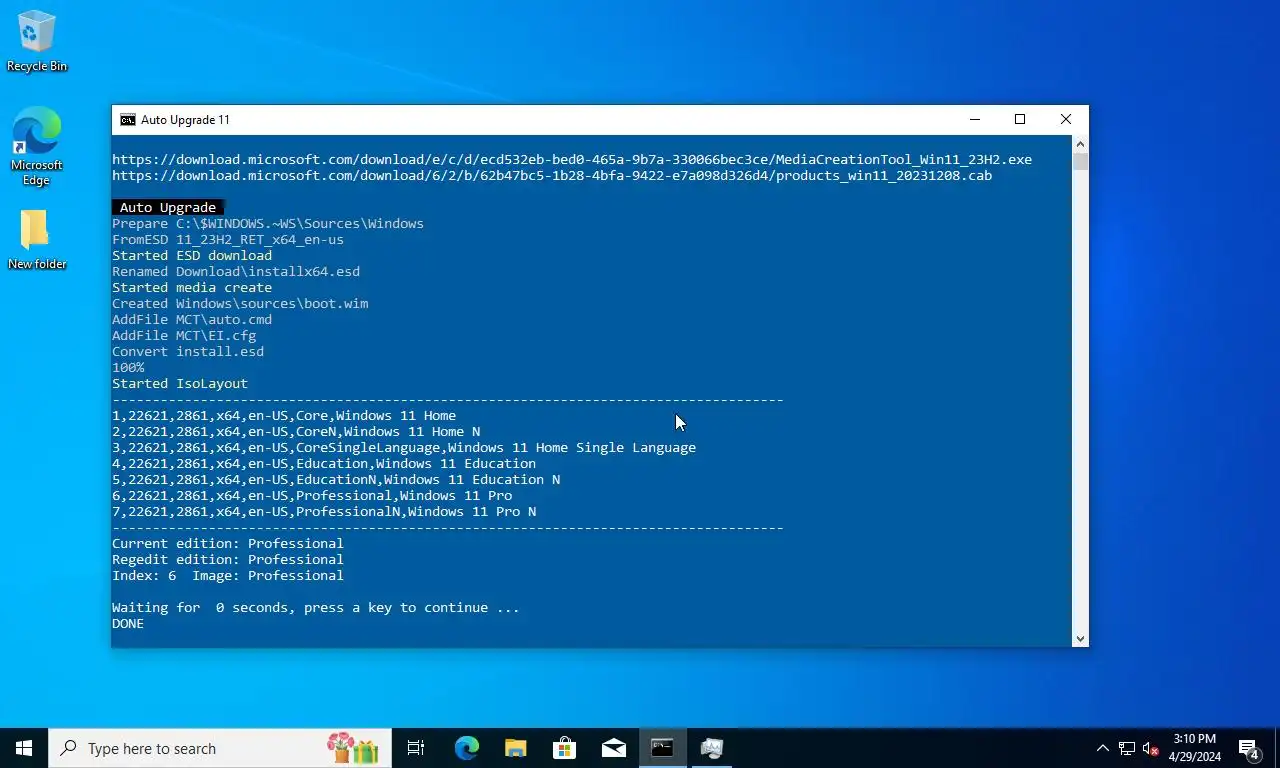Maximize the Auto Upgrade 11 window
This screenshot has height=768, width=1280.
point(1020,119)
